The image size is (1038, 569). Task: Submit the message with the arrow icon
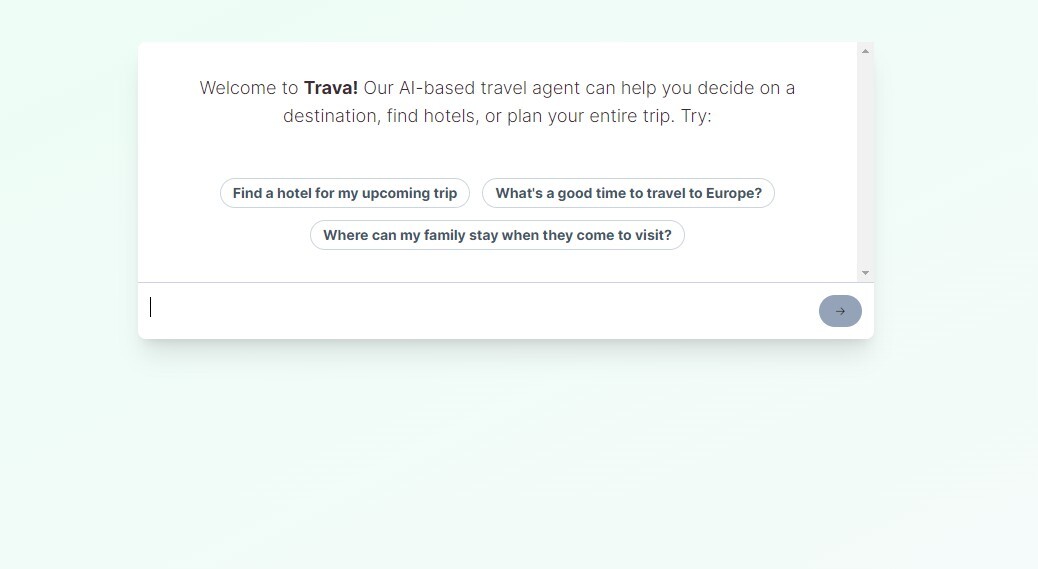click(840, 311)
